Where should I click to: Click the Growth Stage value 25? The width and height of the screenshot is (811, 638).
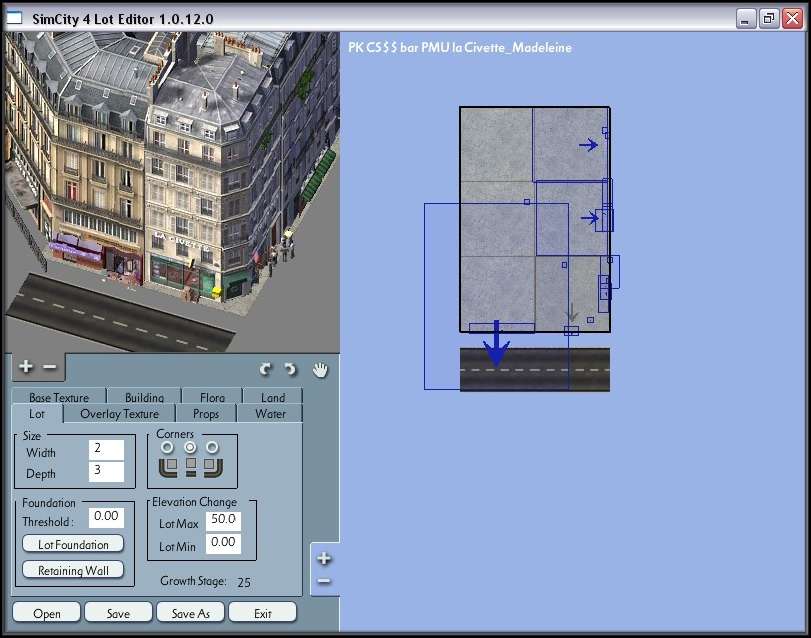[x=244, y=583]
